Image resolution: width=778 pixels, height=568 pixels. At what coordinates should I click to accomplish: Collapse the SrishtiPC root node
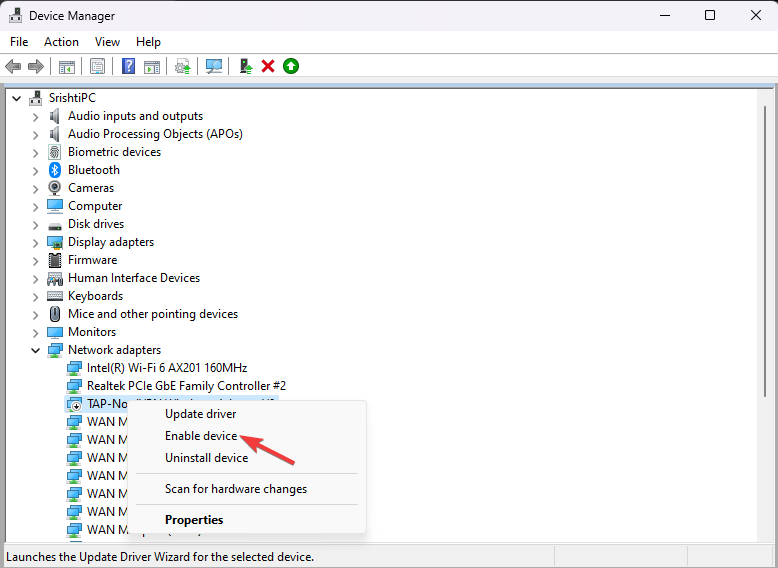pyautogui.click(x=16, y=98)
